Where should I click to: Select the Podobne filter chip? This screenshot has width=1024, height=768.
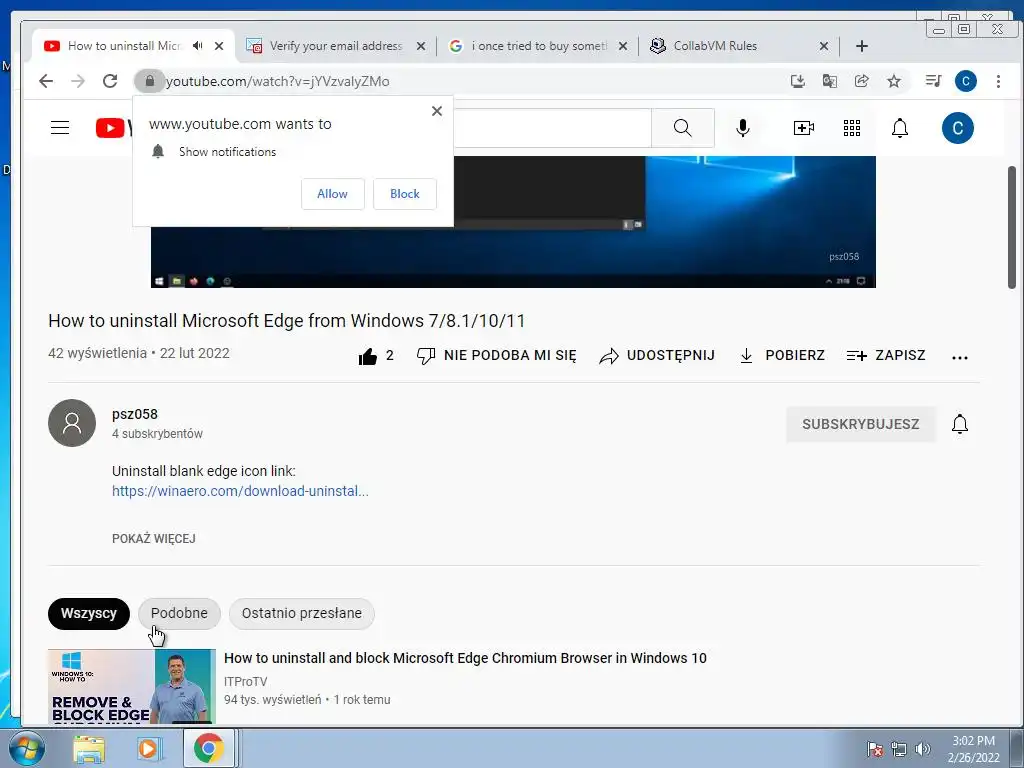(x=179, y=614)
